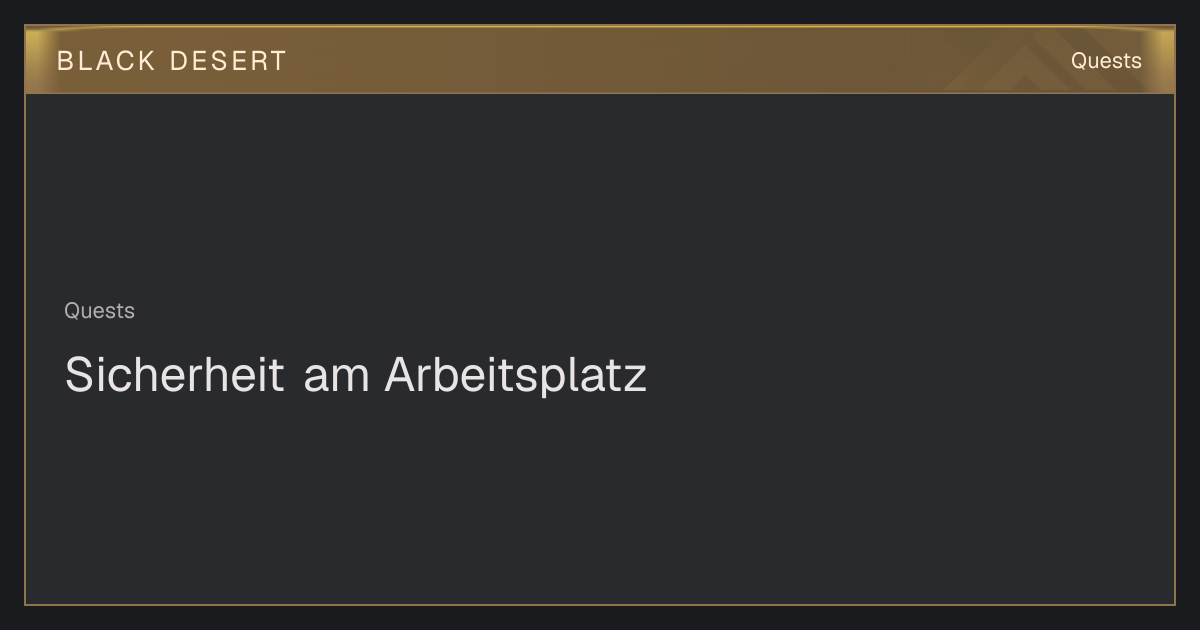The width and height of the screenshot is (1200, 630).
Task: Click the word BLACK in the logo
Action: pyautogui.click(x=106, y=61)
